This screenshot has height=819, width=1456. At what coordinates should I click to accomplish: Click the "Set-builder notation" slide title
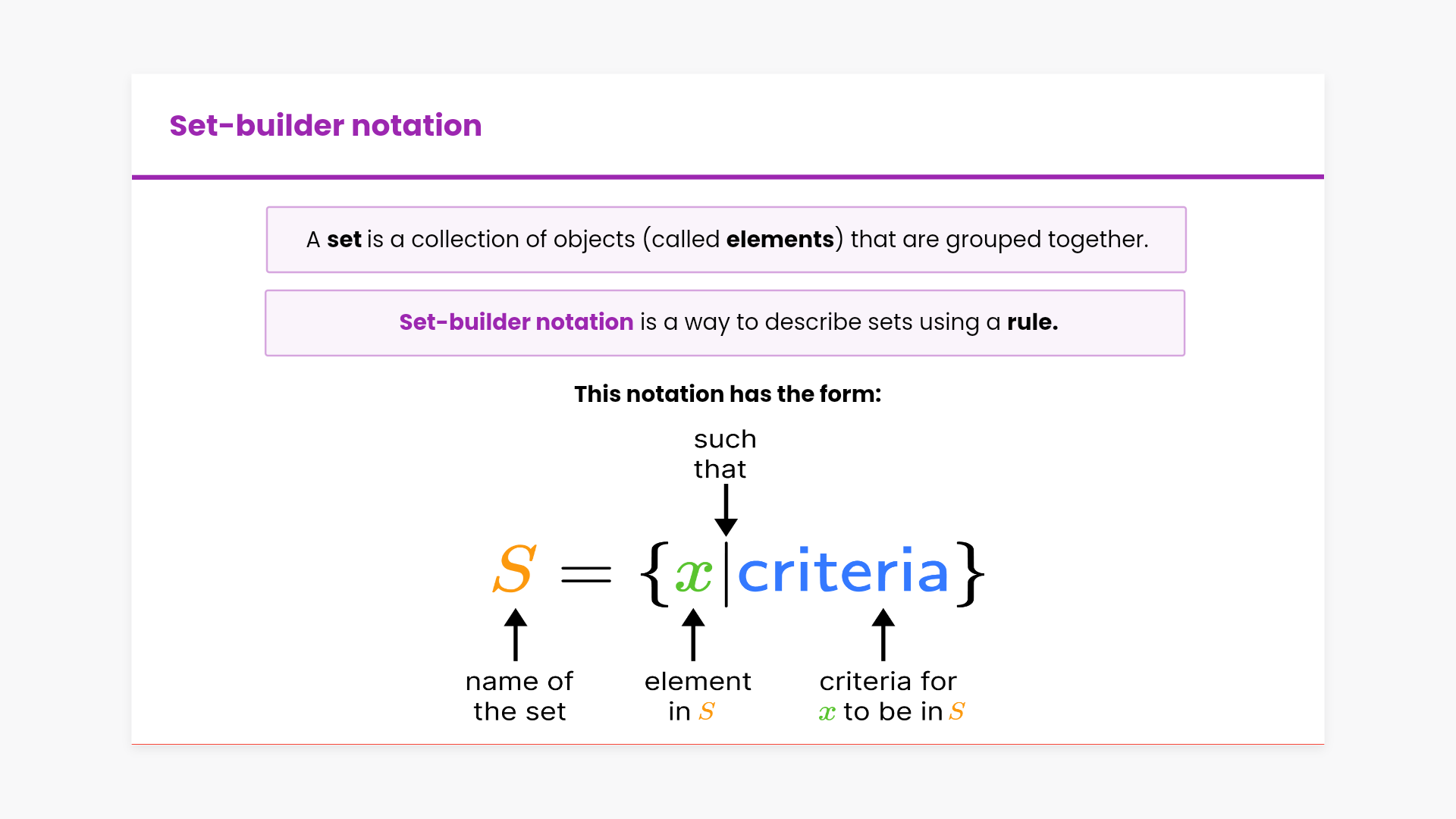[x=325, y=126]
